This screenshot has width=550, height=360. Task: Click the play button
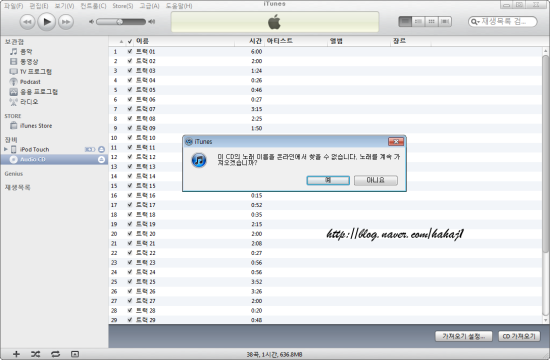(46, 22)
